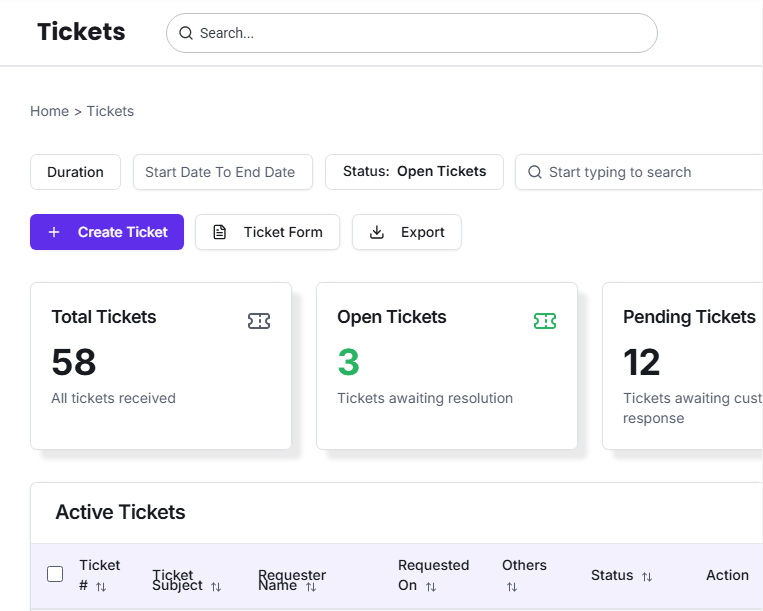Go to Home in the breadcrumb
763x611 pixels.
click(x=49, y=111)
